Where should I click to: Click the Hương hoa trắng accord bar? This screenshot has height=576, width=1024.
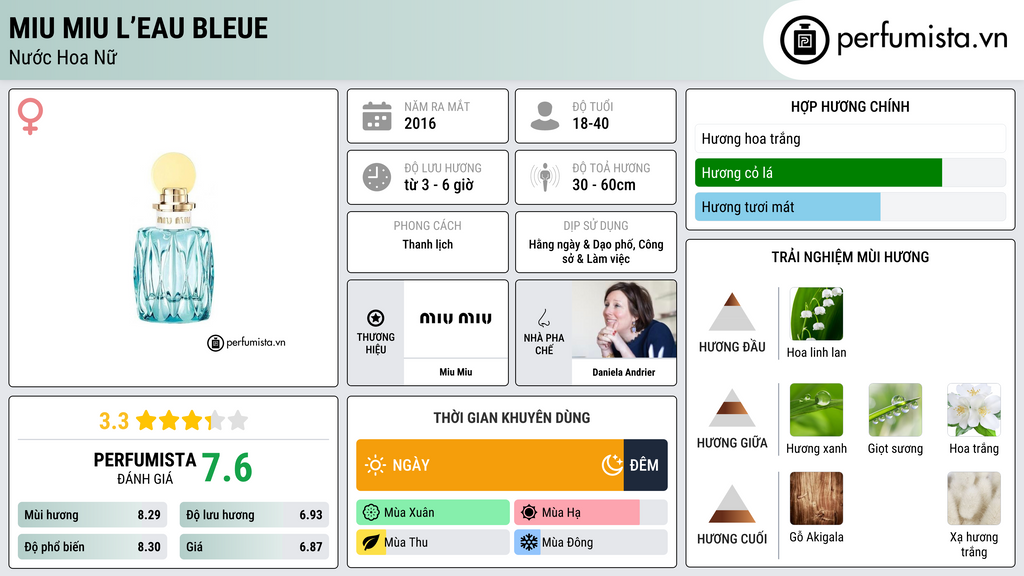(x=850, y=138)
